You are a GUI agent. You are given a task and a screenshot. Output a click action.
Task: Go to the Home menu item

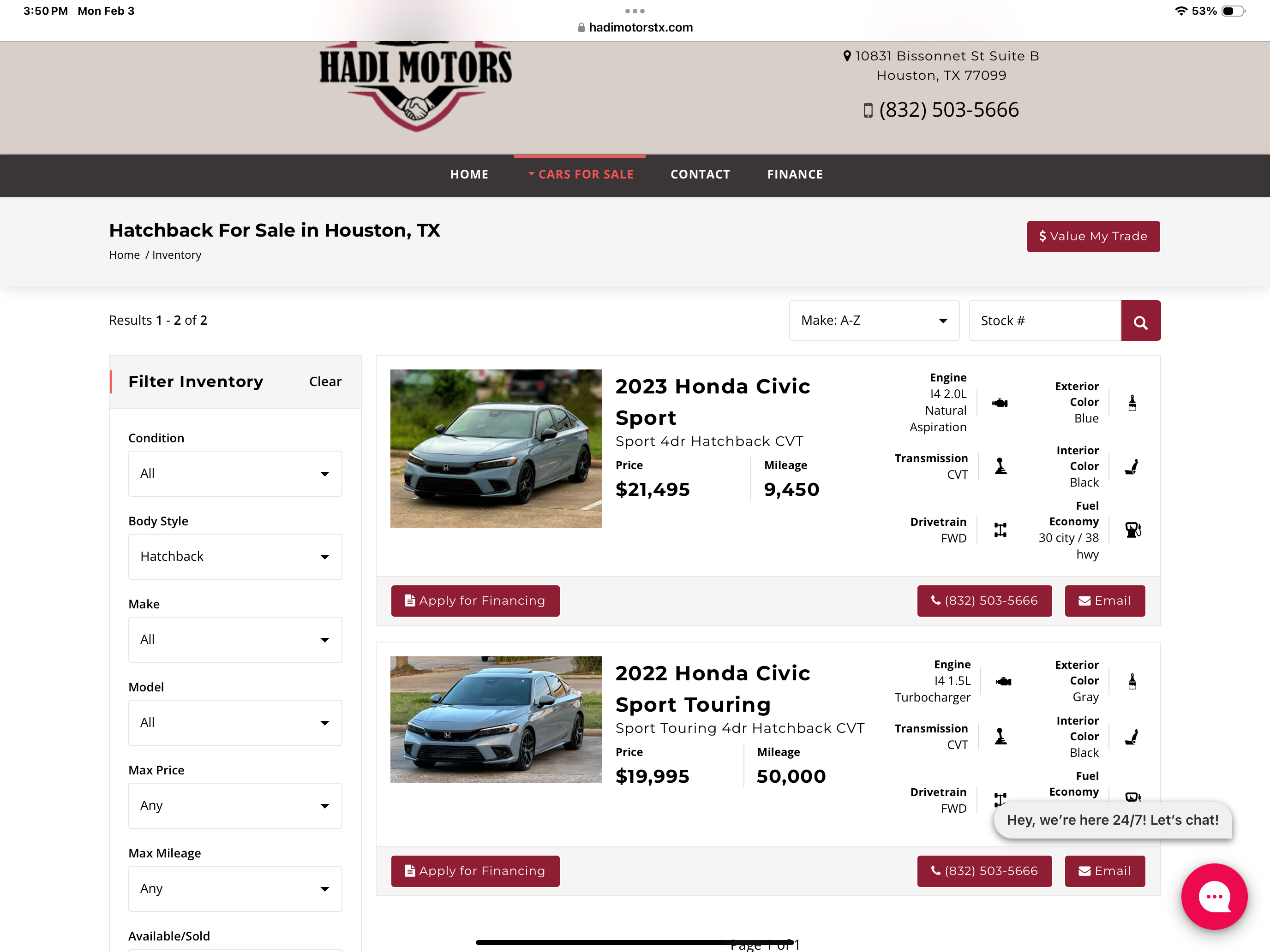(x=469, y=174)
